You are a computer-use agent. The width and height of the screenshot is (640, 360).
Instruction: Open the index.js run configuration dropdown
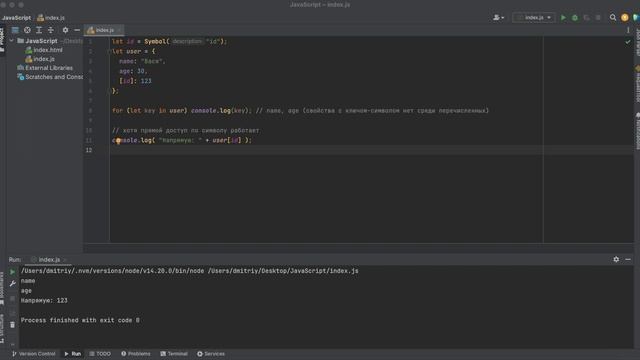pos(533,18)
